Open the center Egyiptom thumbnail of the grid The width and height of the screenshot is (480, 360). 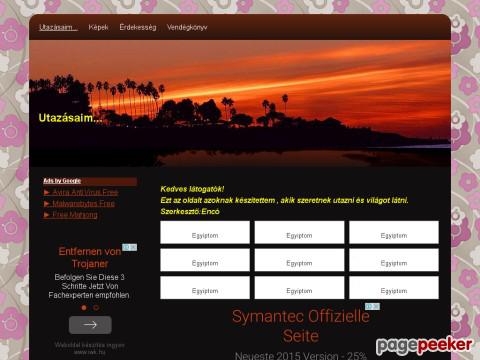tap(299, 260)
